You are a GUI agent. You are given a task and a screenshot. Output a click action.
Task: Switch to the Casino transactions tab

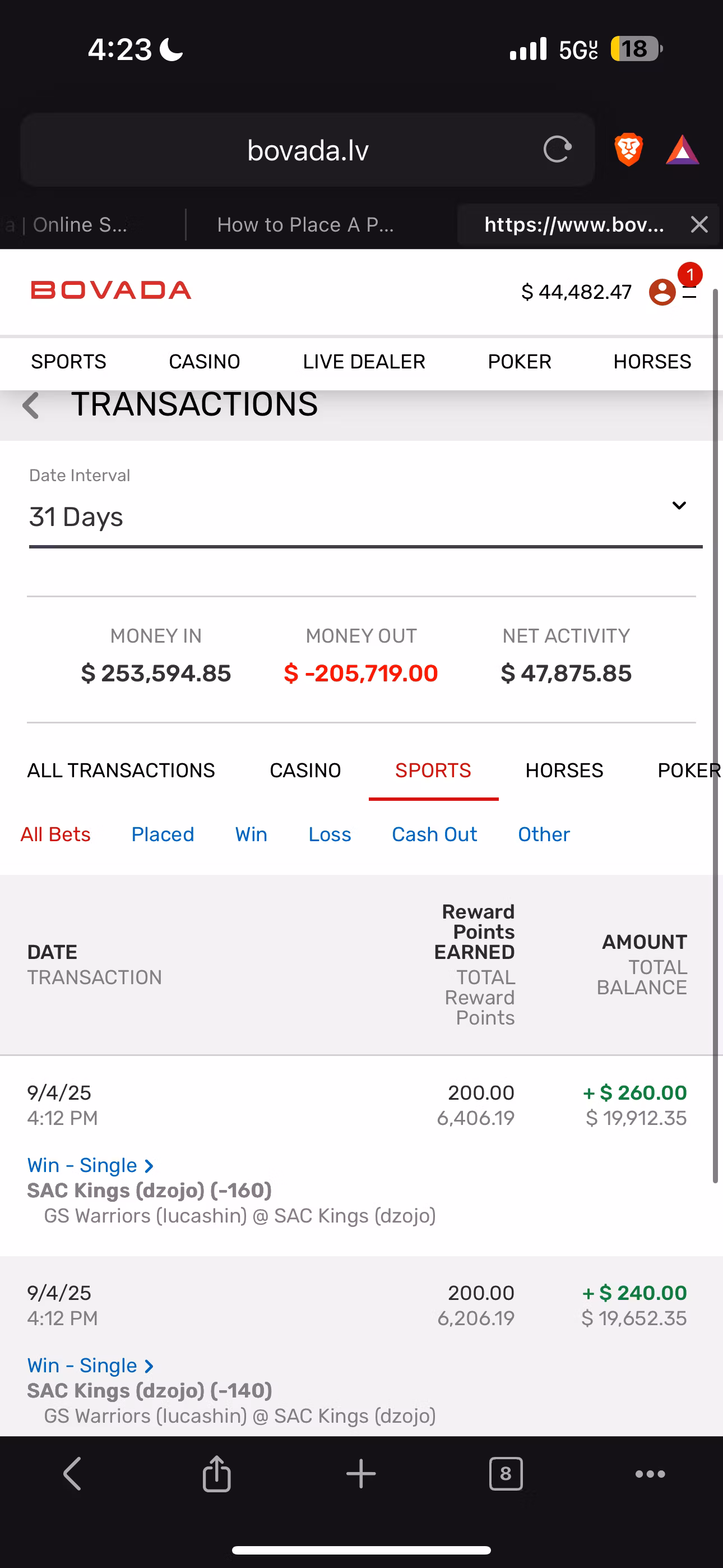pos(305,771)
